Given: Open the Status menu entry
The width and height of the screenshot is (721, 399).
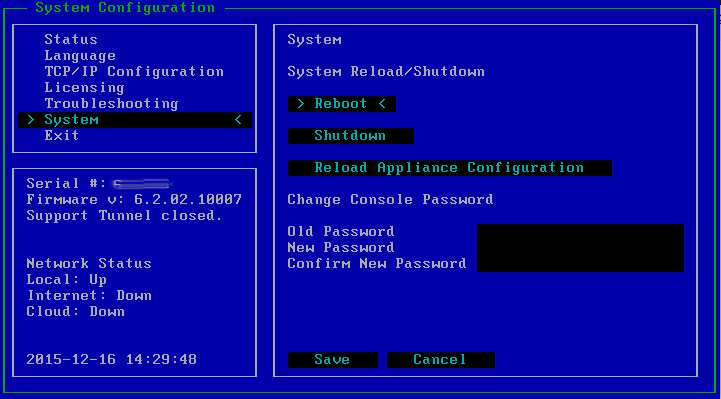Looking at the screenshot, I should click(x=71, y=40).
